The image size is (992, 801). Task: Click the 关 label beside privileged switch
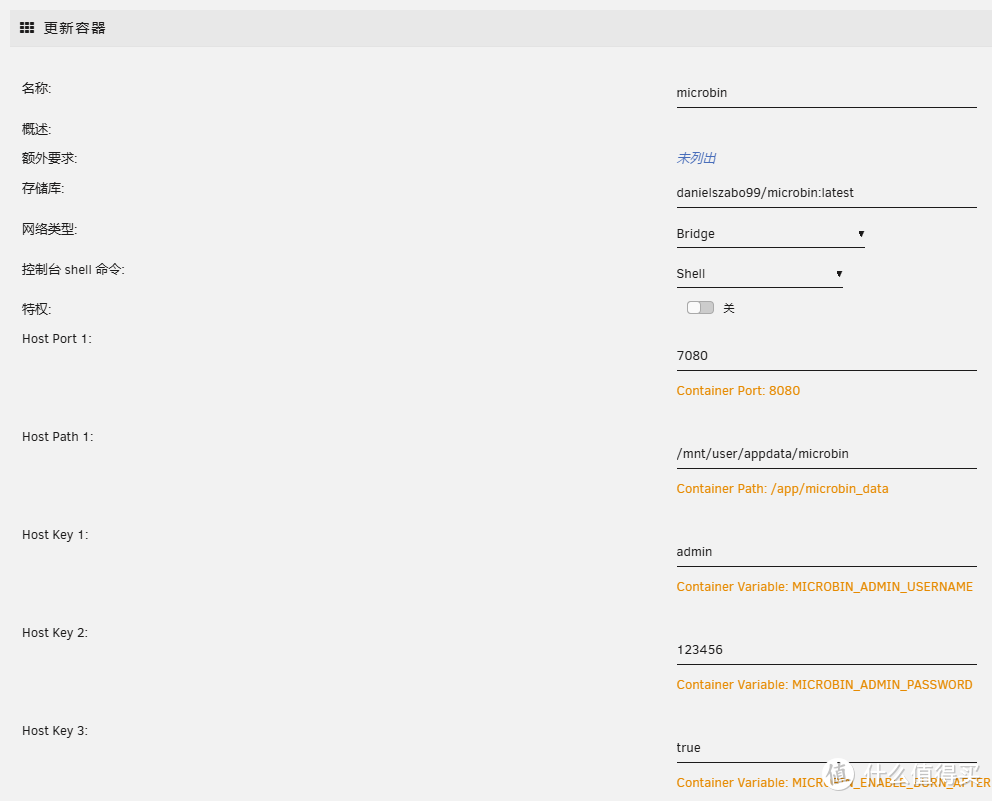pos(729,309)
